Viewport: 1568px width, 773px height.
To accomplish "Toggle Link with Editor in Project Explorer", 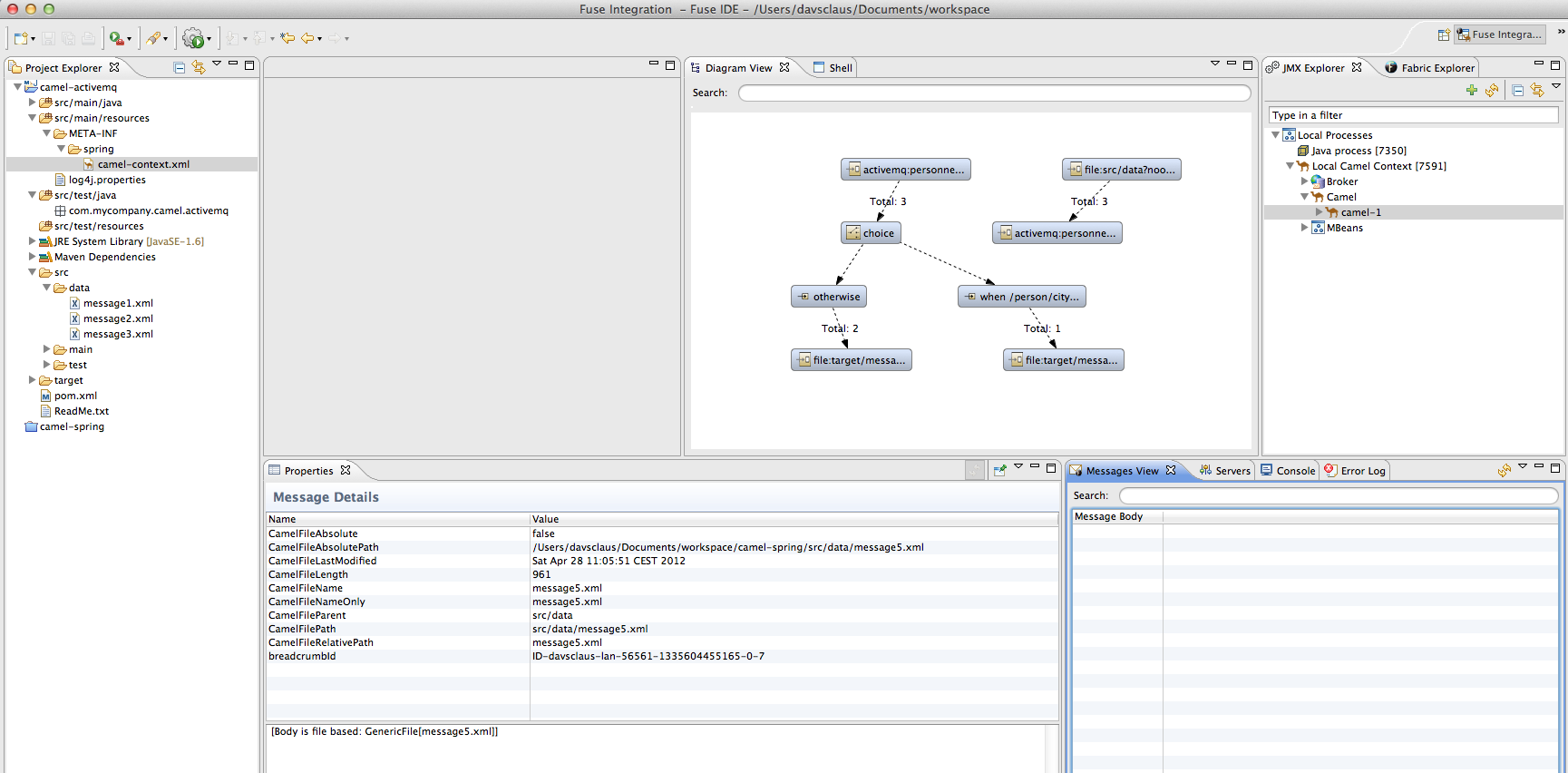I will coord(199,67).
